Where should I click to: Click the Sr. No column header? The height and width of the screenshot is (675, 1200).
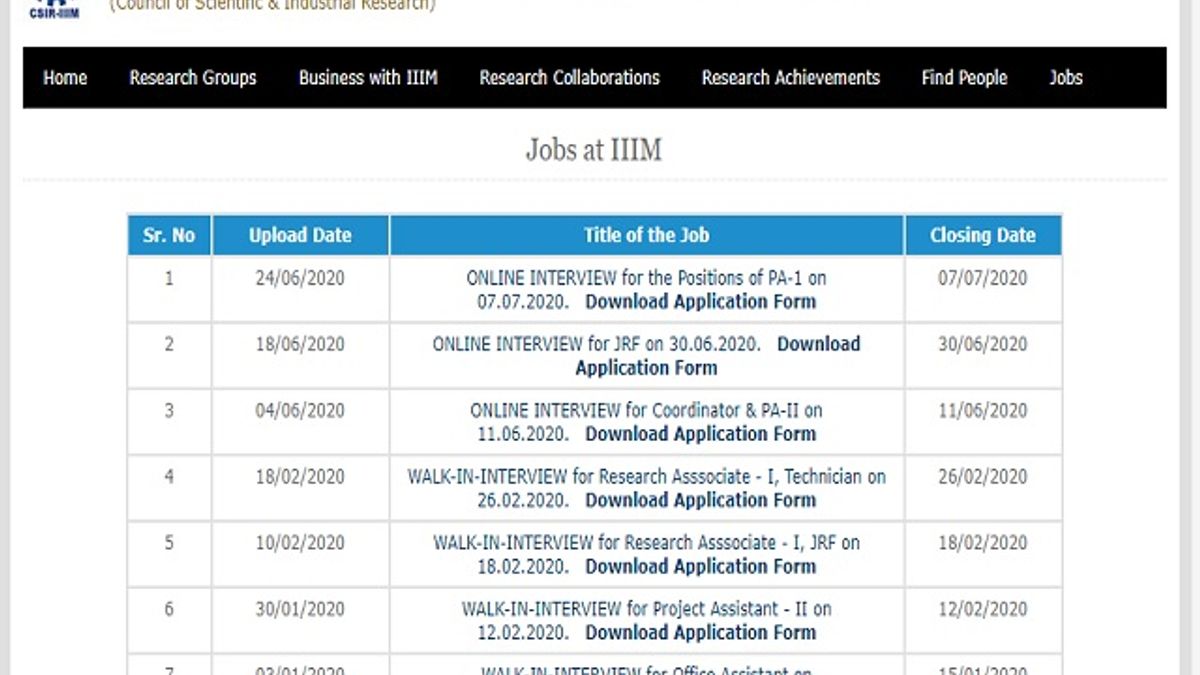[x=168, y=234]
